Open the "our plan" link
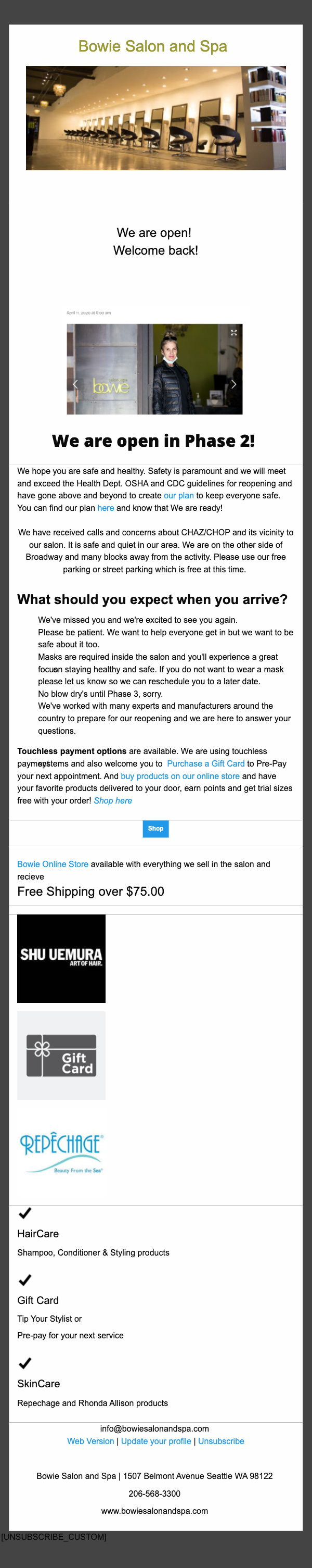The image size is (312, 1568). point(179,495)
